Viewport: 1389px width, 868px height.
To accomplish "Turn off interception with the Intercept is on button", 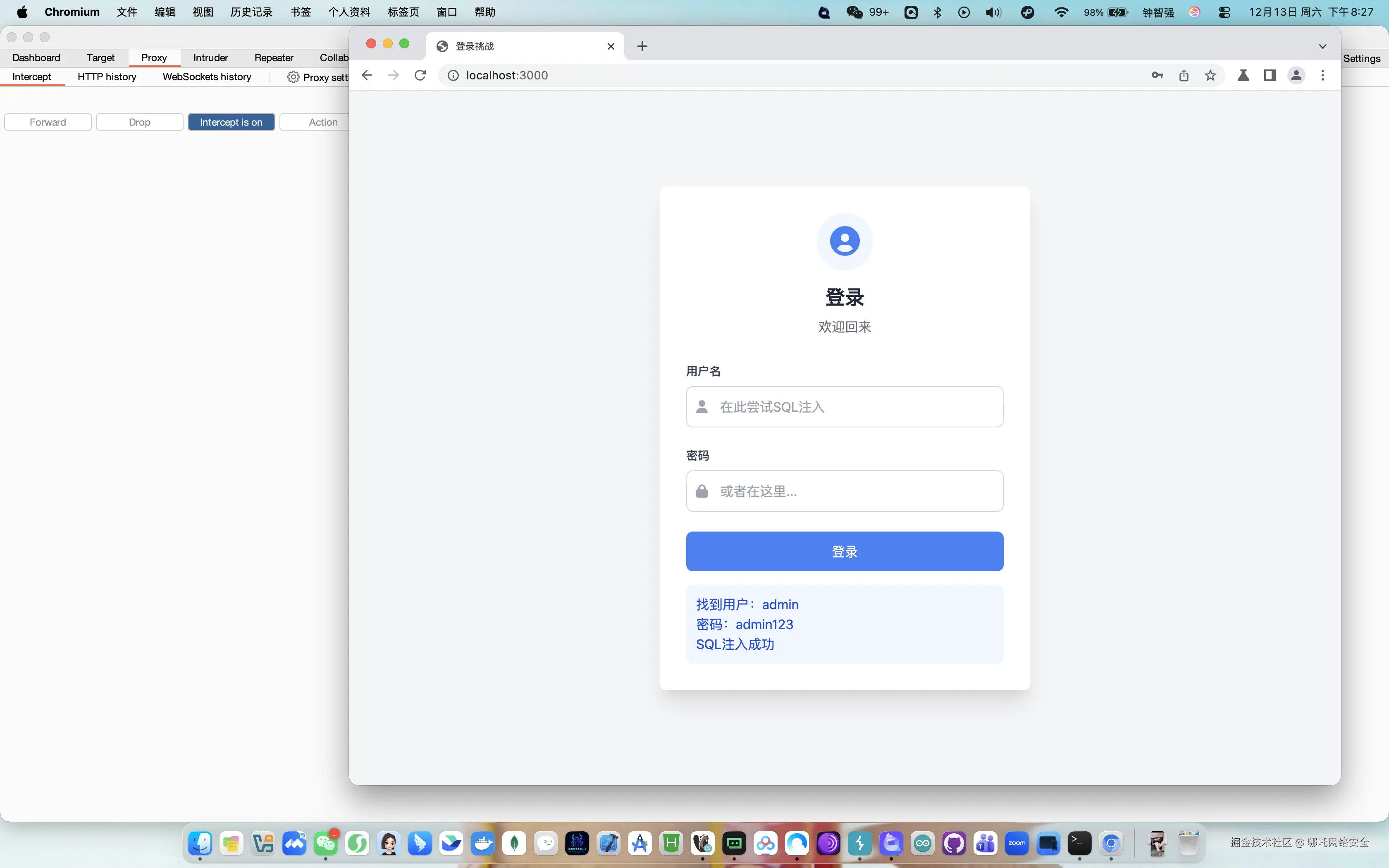I will pyautogui.click(x=231, y=122).
